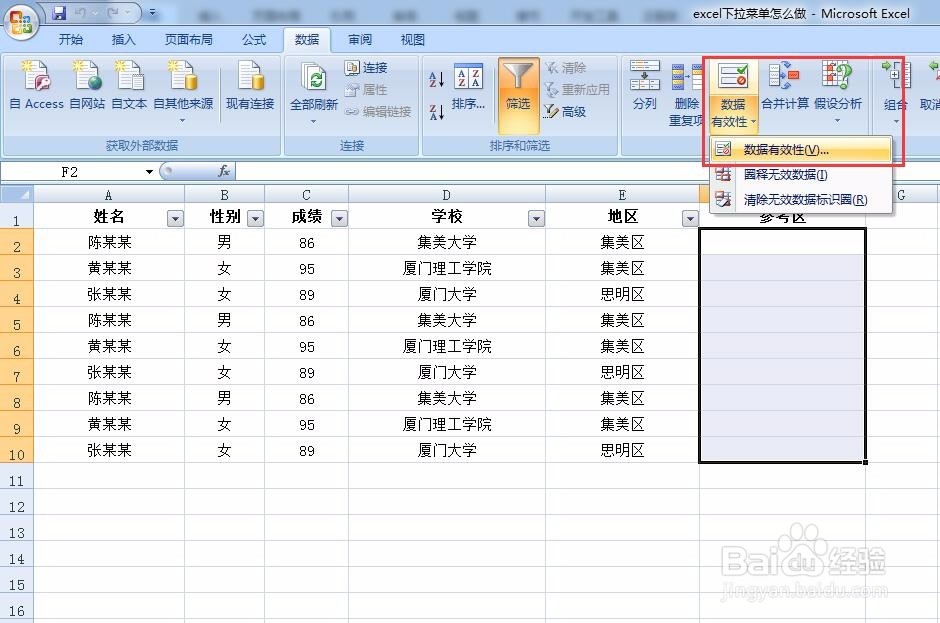Open the 姓名 column filter dropdown
The image size is (940, 623).
click(175, 217)
